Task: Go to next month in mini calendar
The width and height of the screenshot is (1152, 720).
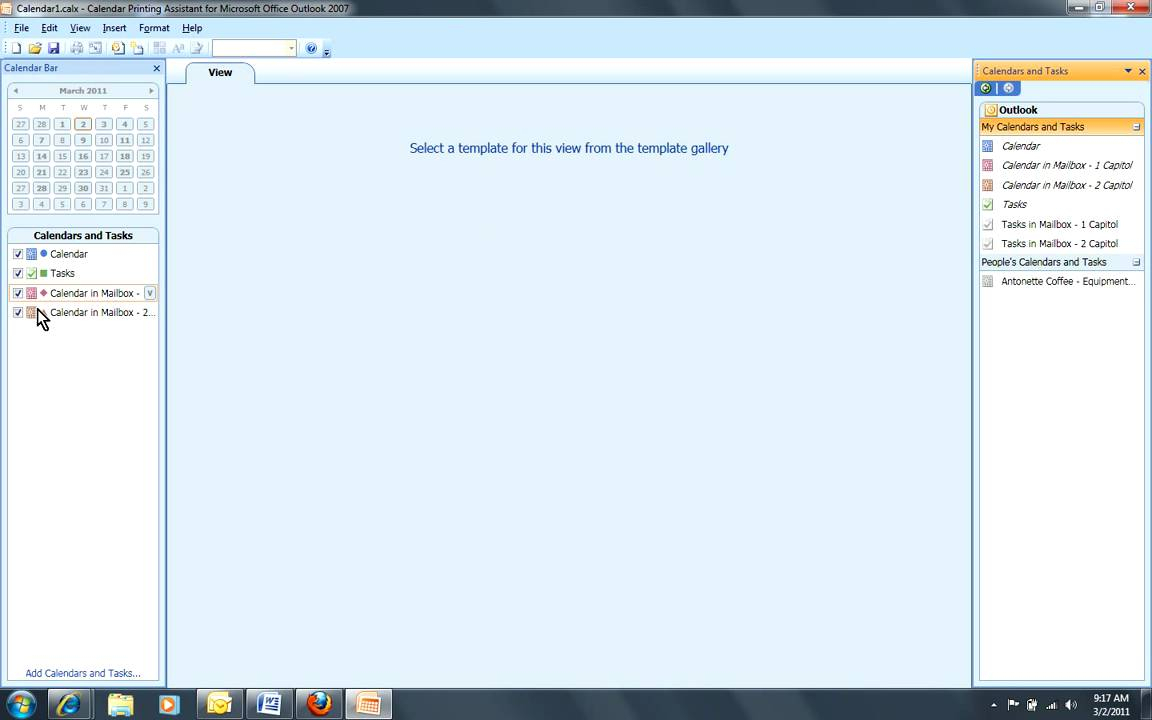Action: tap(151, 91)
